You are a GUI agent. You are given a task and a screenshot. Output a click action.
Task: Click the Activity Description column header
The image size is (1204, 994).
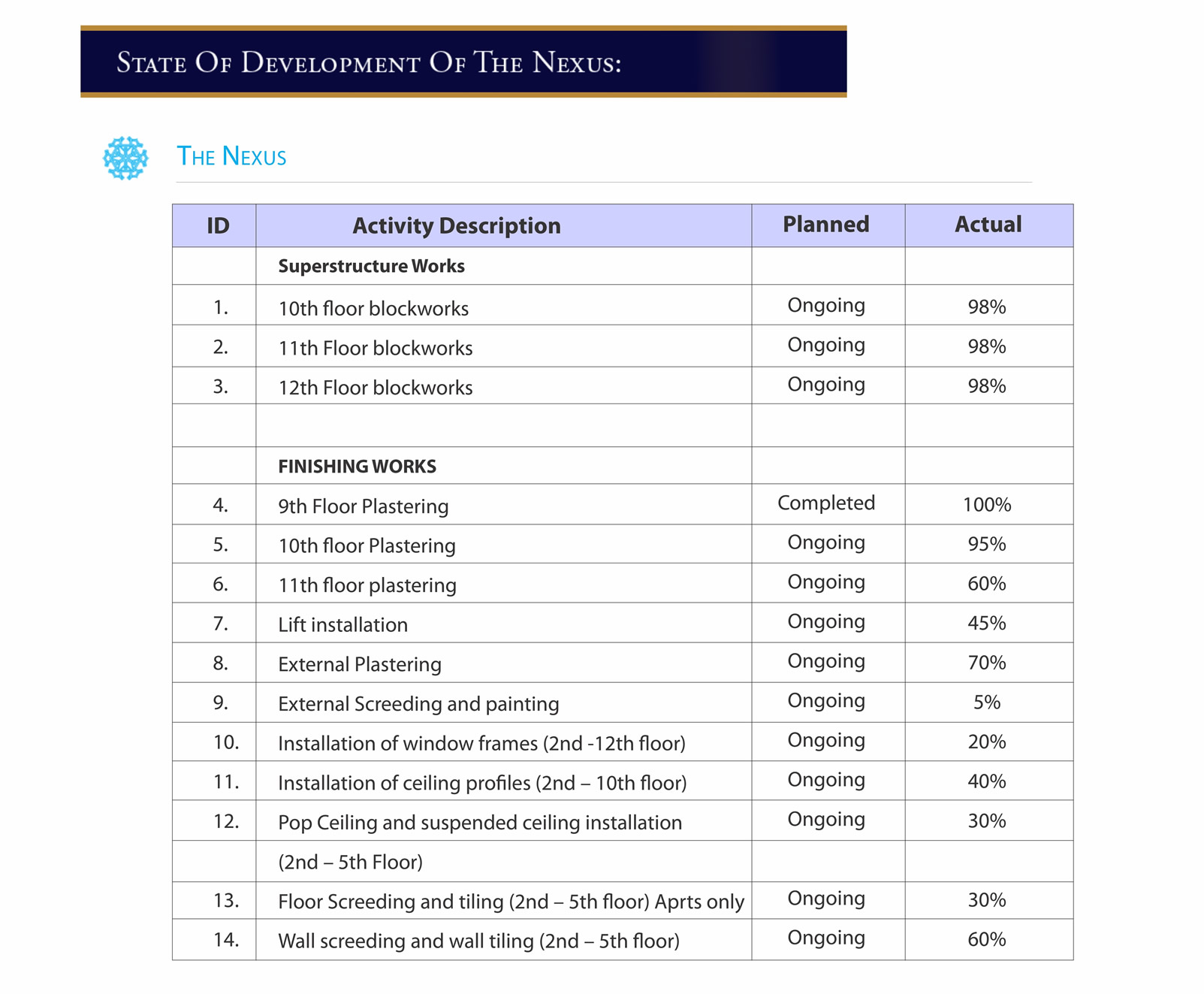tap(456, 225)
